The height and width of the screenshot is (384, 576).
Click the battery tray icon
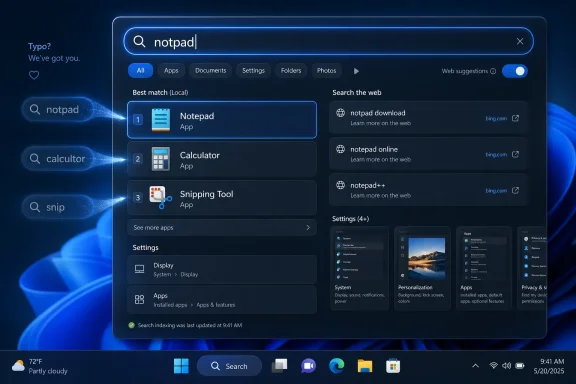(x=520, y=366)
